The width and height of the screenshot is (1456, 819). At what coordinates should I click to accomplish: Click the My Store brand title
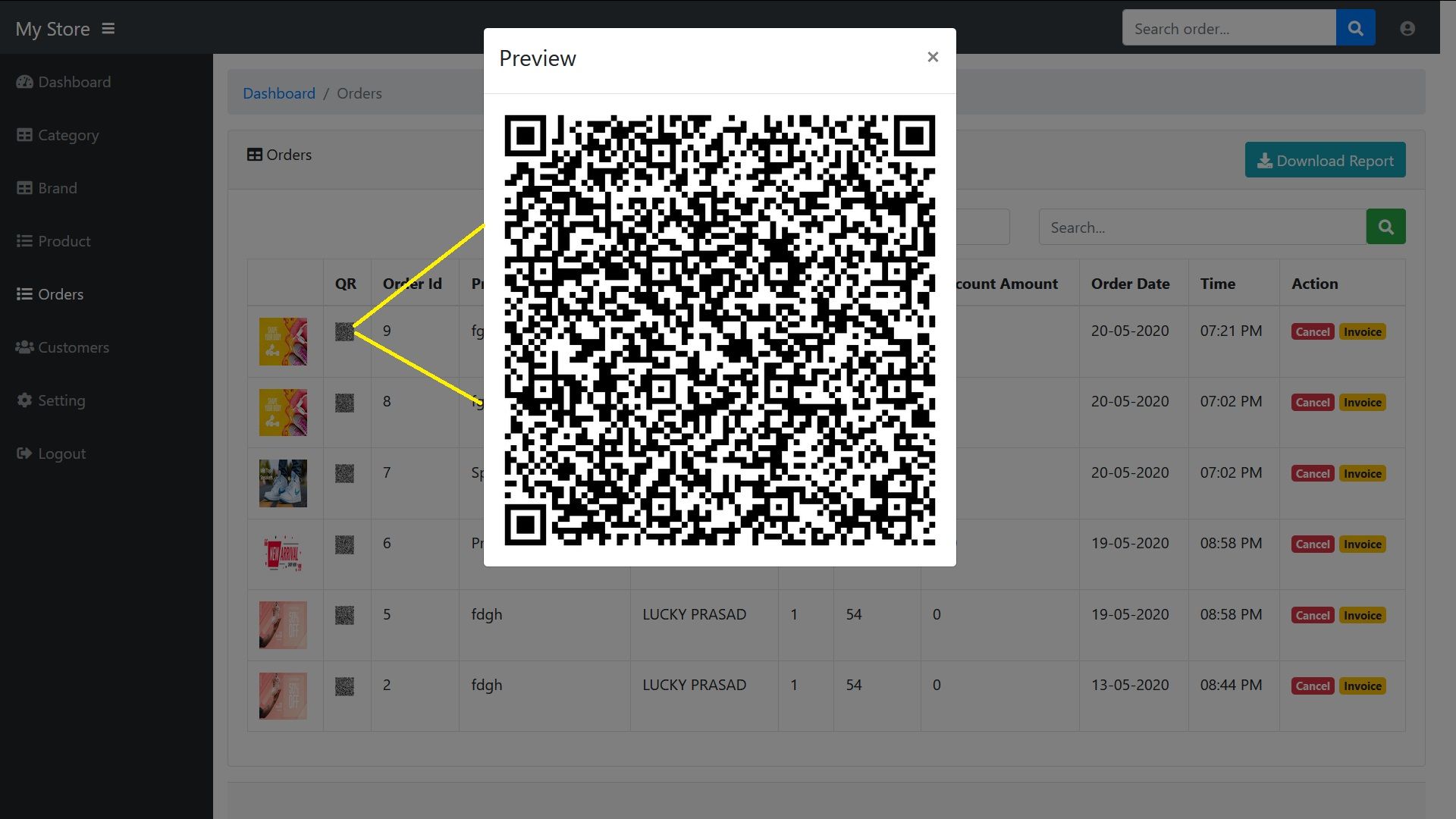52,29
